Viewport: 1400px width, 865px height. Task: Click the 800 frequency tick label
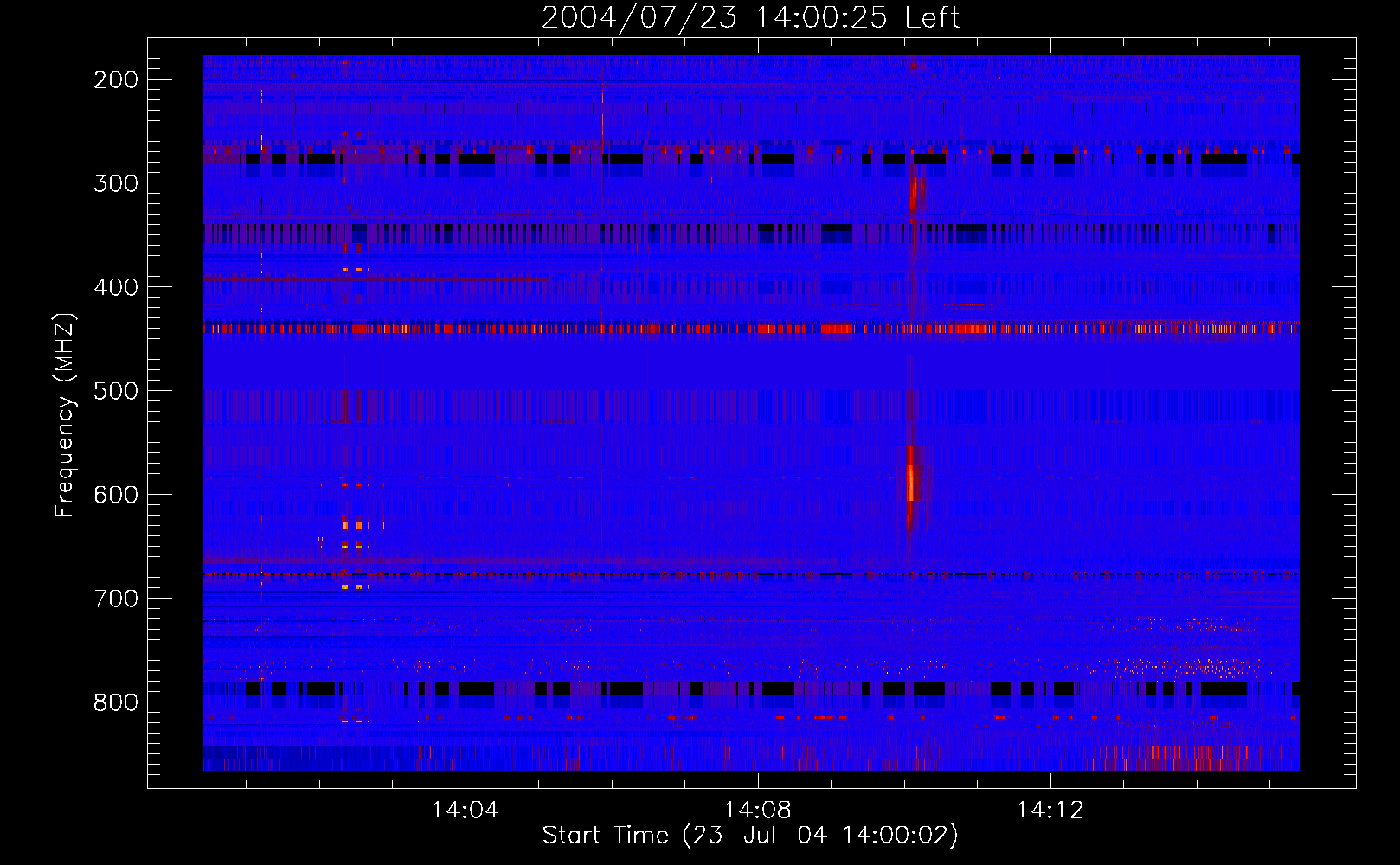coord(116,702)
